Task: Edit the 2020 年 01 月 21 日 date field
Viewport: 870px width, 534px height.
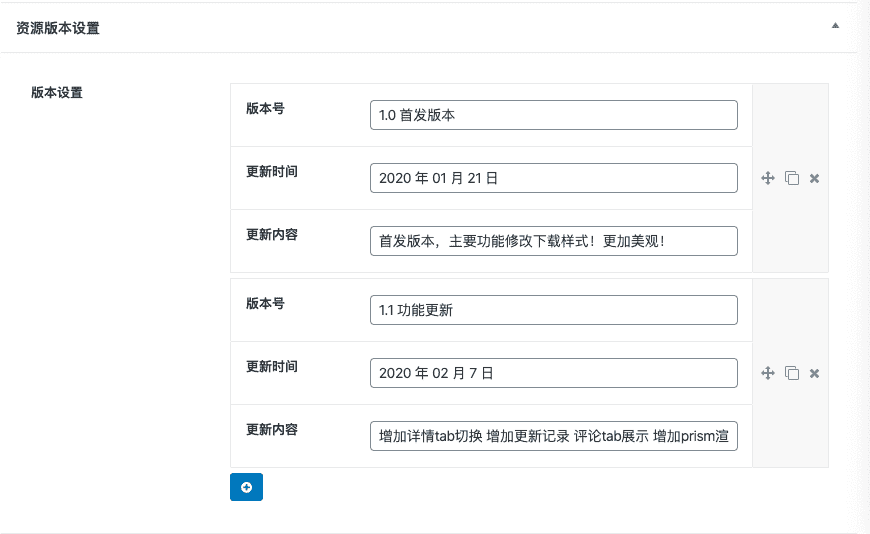Action: [554, 178]
